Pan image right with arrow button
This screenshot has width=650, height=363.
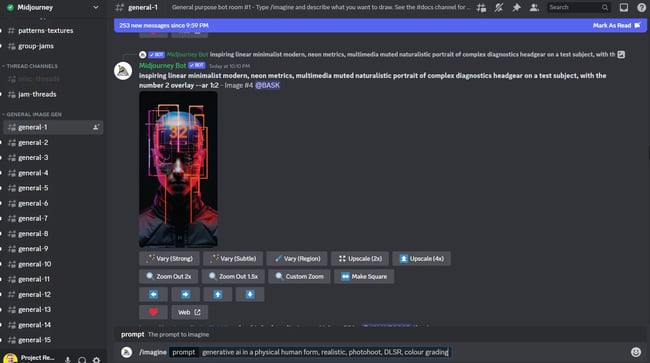click(x=185, y=294)
